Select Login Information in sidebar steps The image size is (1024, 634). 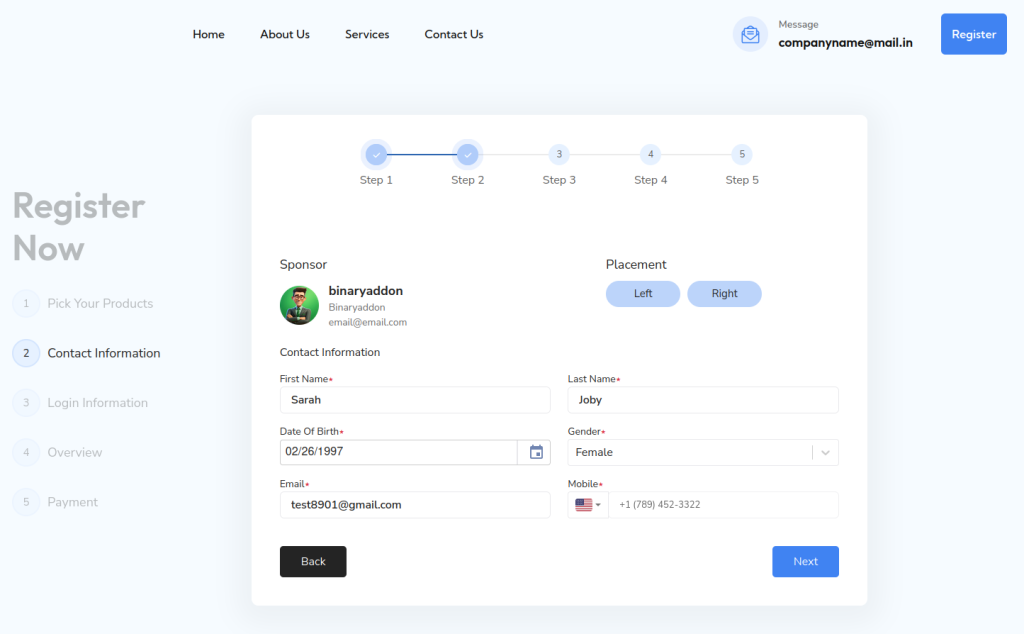tap(97, 403)
